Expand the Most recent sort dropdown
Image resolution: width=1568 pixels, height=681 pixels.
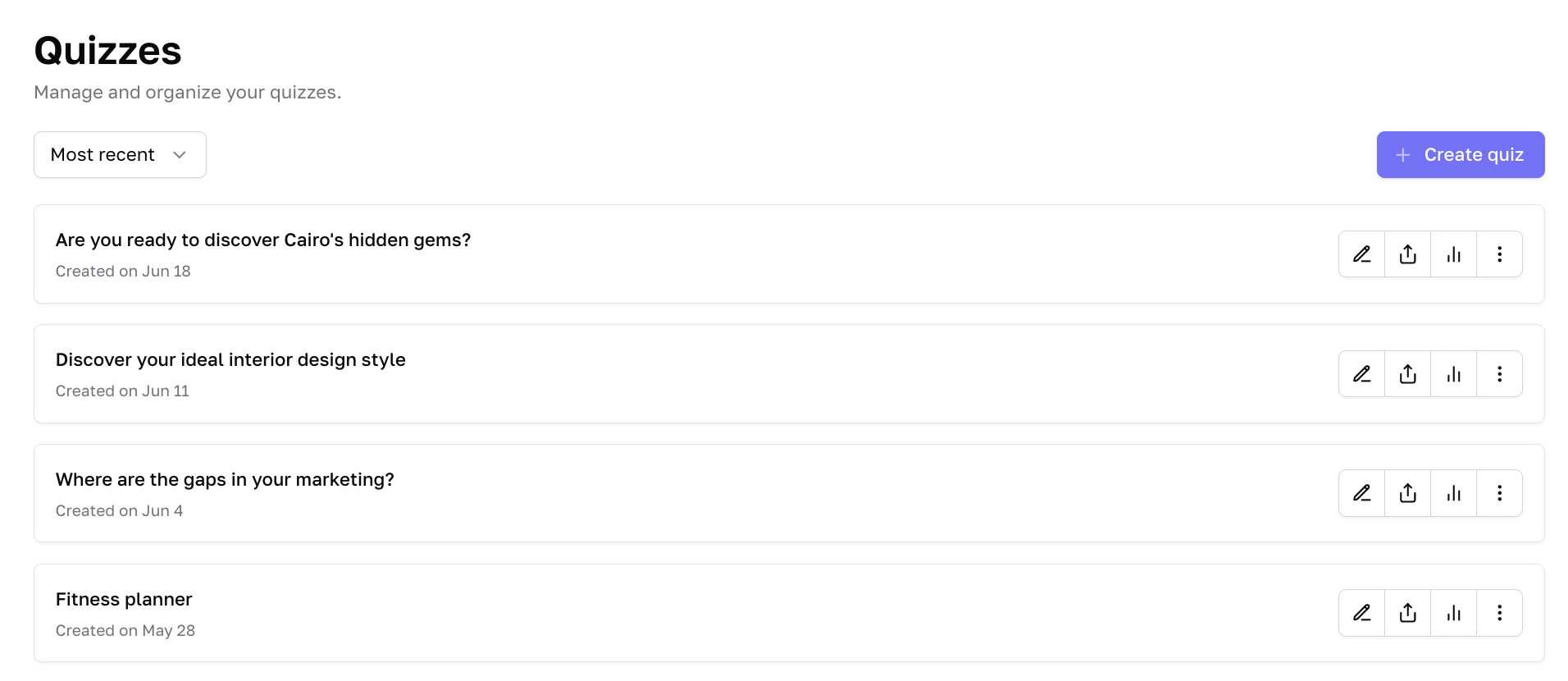pyautogui.click(x=120, y=155)
